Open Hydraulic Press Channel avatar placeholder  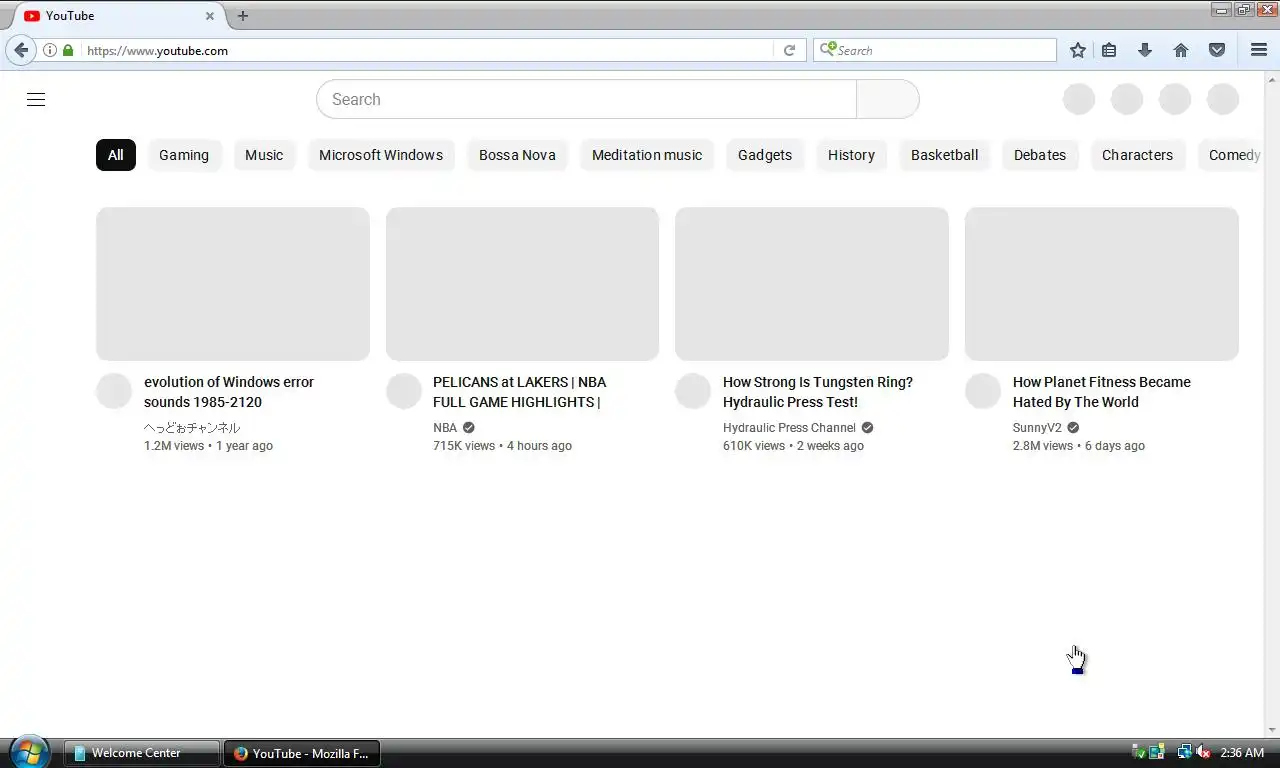pyautogui.click(x=693, y=391)
